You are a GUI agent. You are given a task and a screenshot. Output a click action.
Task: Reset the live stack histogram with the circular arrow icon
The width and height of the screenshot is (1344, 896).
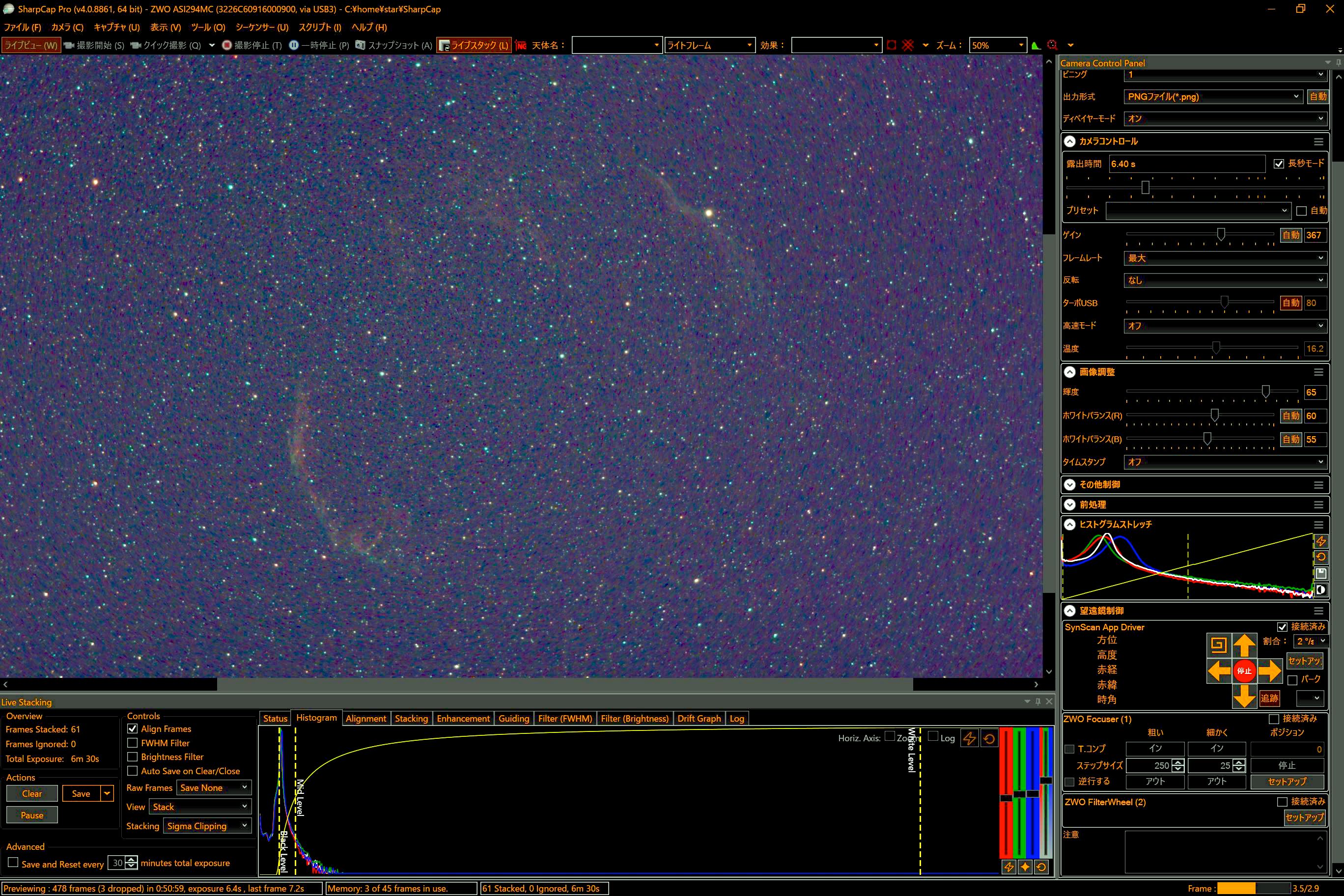[x=989, y=738]
